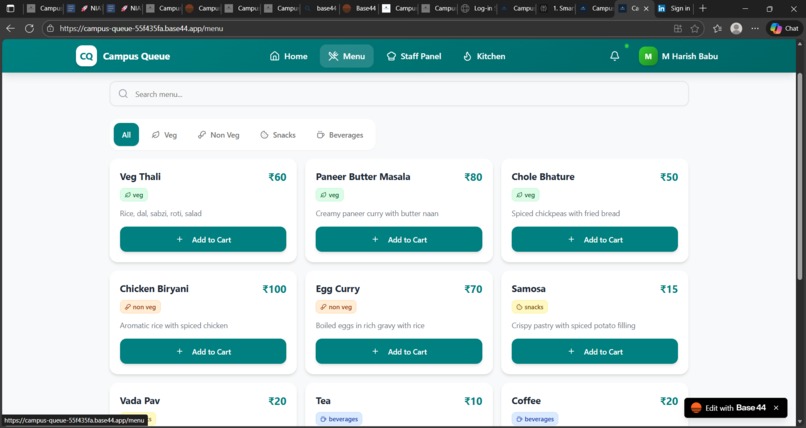Open the new tab plus button

pyautogui.click(x=703, y=9)
